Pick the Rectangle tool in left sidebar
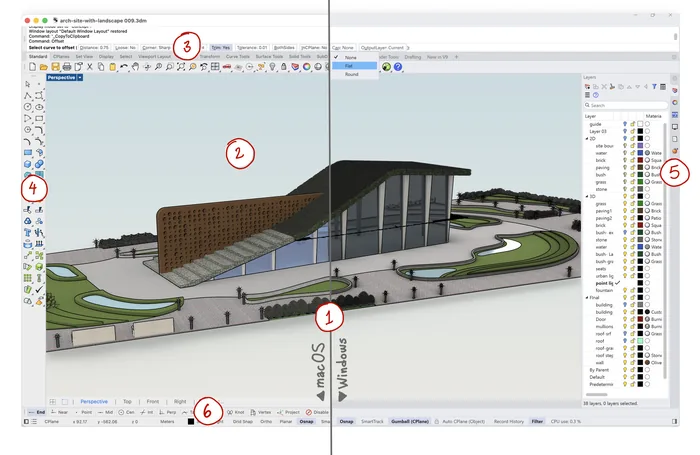Viewport: 700px width, 455px height. tap(39, 118)
